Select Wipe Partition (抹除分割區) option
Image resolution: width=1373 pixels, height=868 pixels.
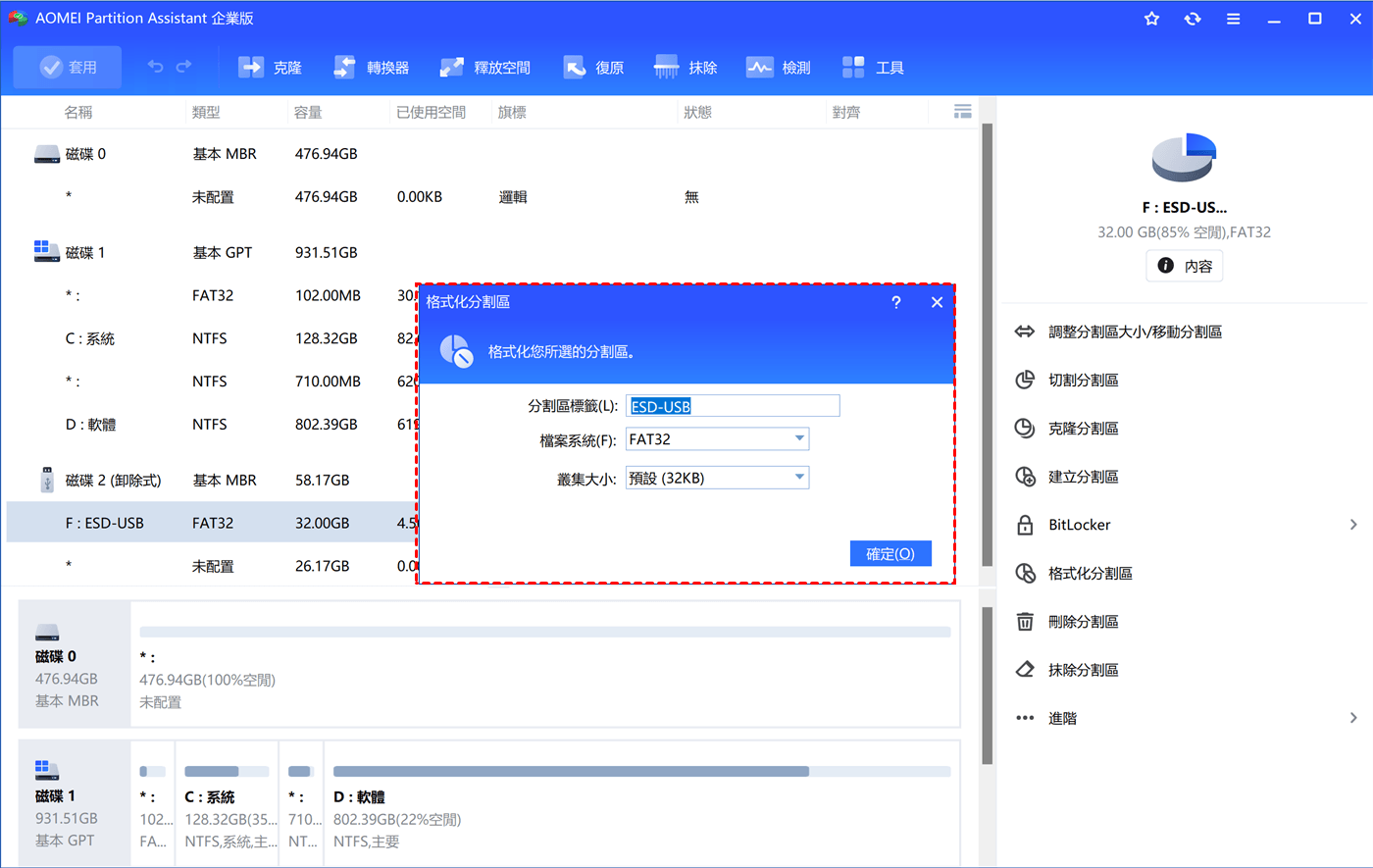pyautogui.click(x=1084, y=670)
